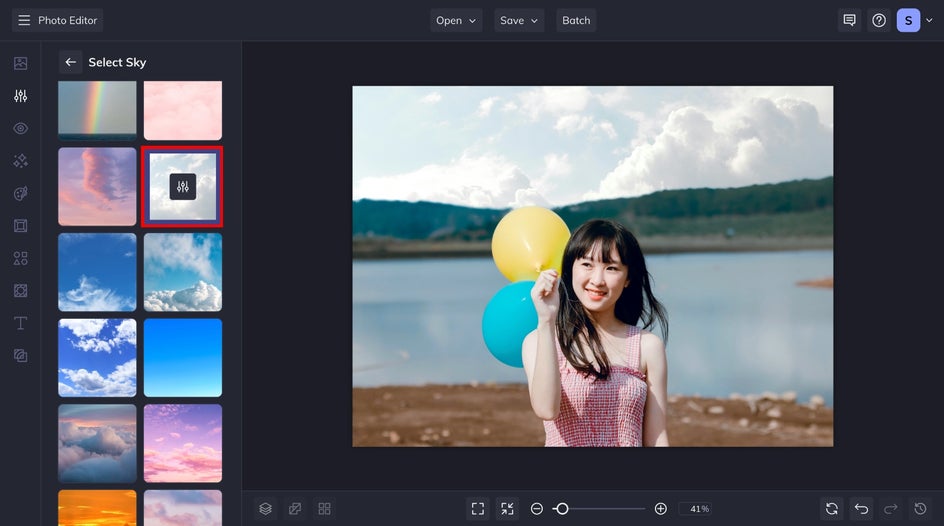Click the reset/refresh image icon
The height and width of the screenshot is (526, 944).
832,509
